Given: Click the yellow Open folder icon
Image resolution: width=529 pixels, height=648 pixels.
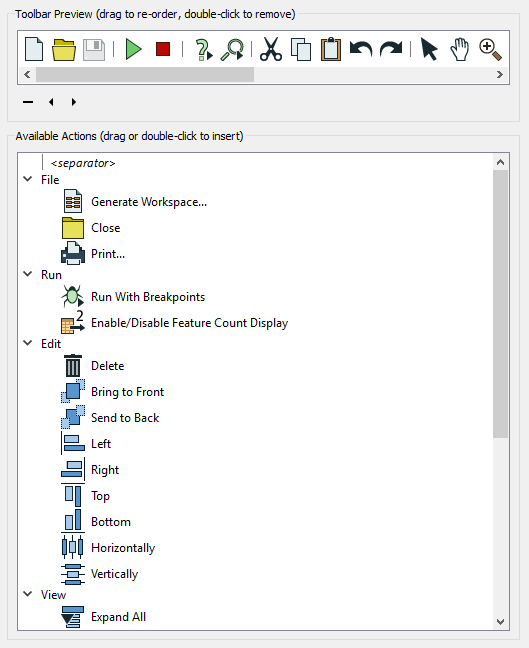Looking at the screenshot, I should 64,50.
